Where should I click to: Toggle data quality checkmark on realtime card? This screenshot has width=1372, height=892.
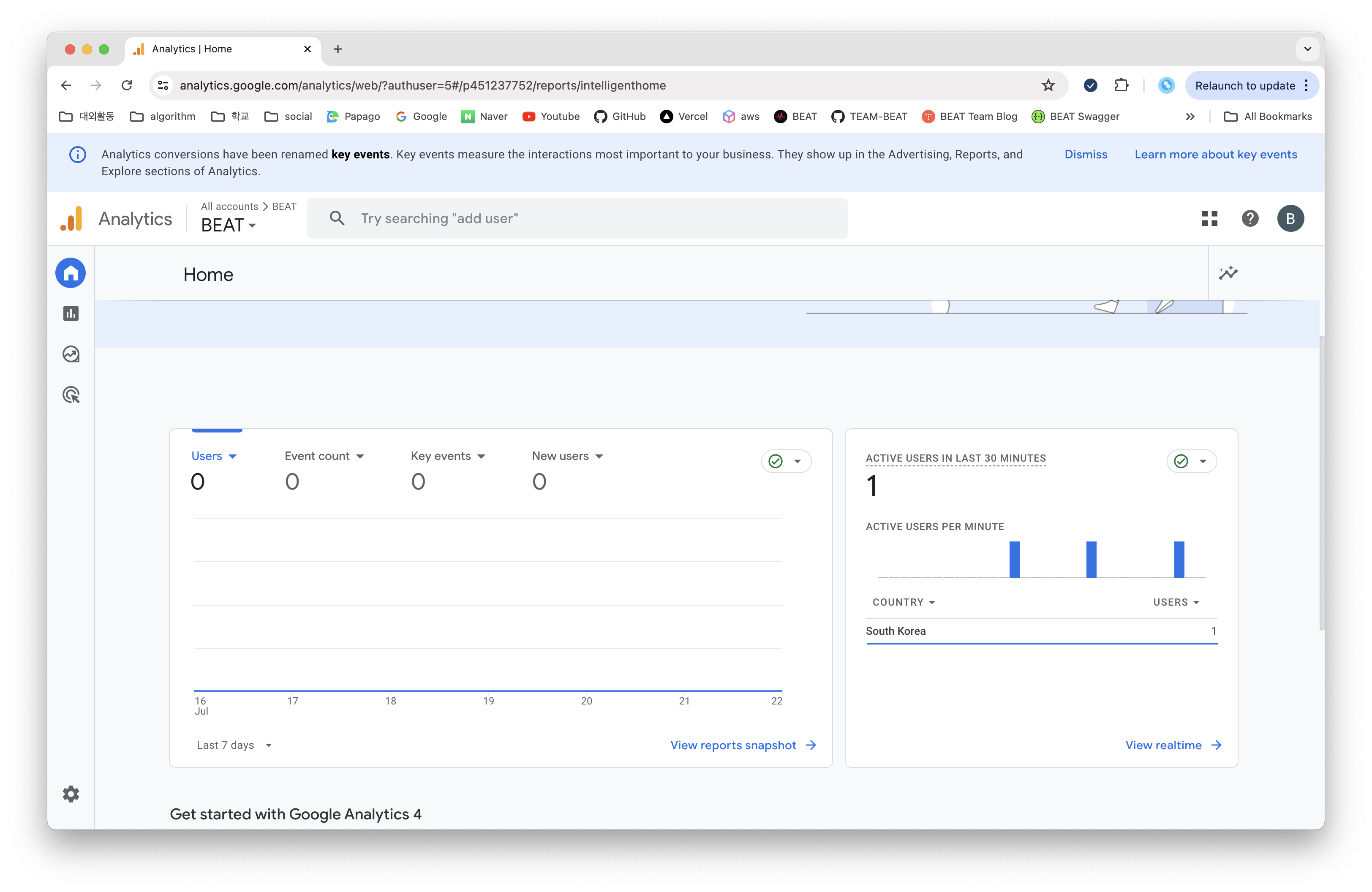(1191, 461)
